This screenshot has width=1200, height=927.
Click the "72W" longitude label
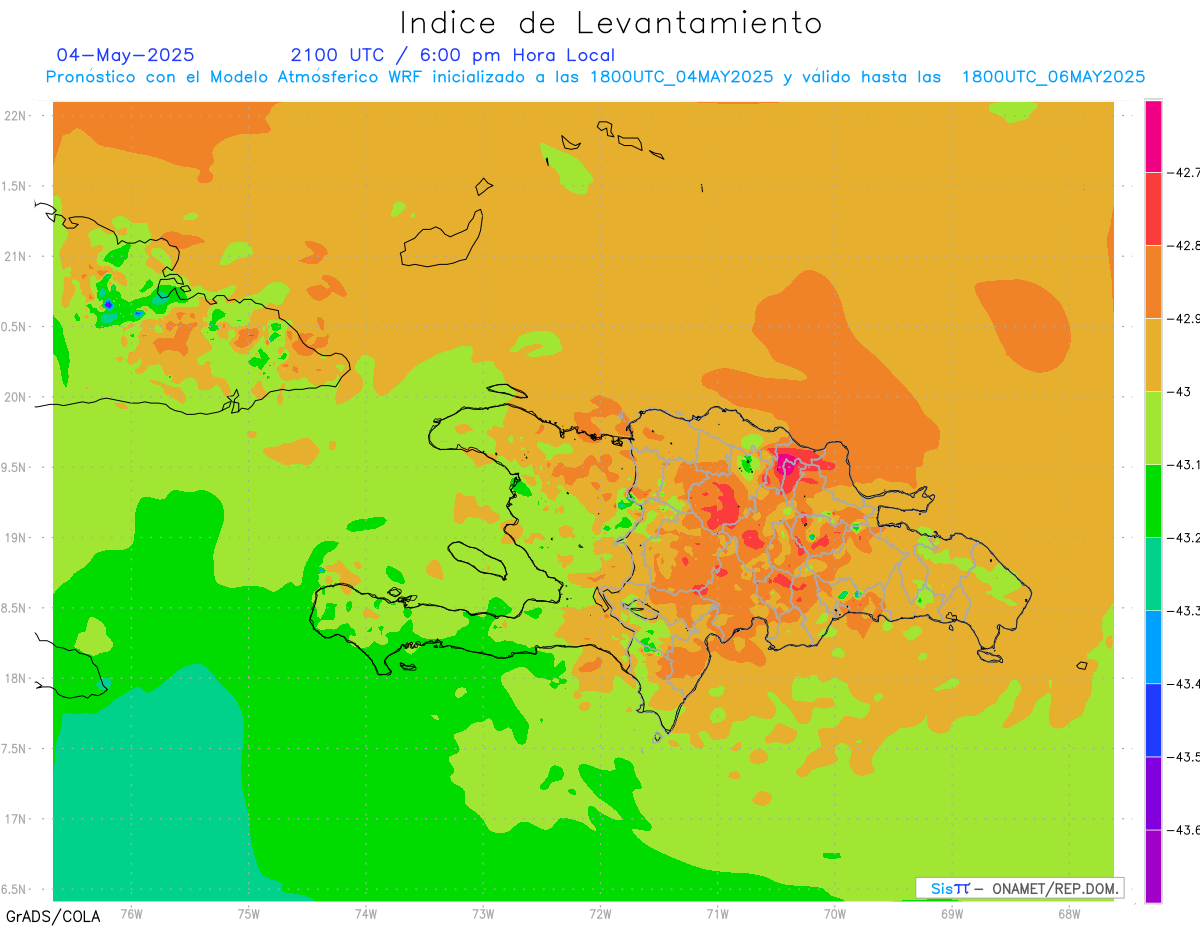point(600,913)
